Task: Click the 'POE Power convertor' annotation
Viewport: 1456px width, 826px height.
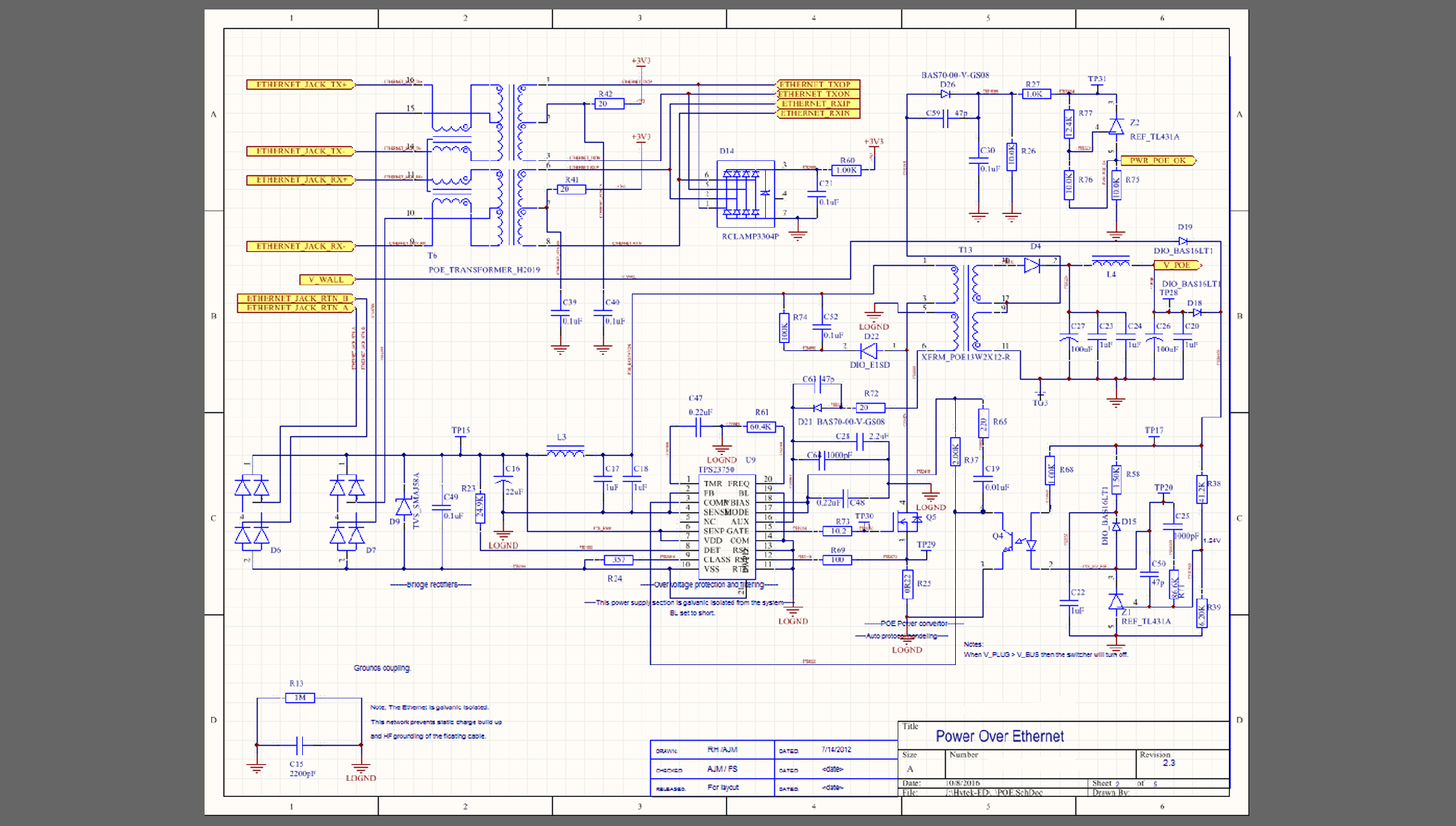Action: click(x=914, y=624)
